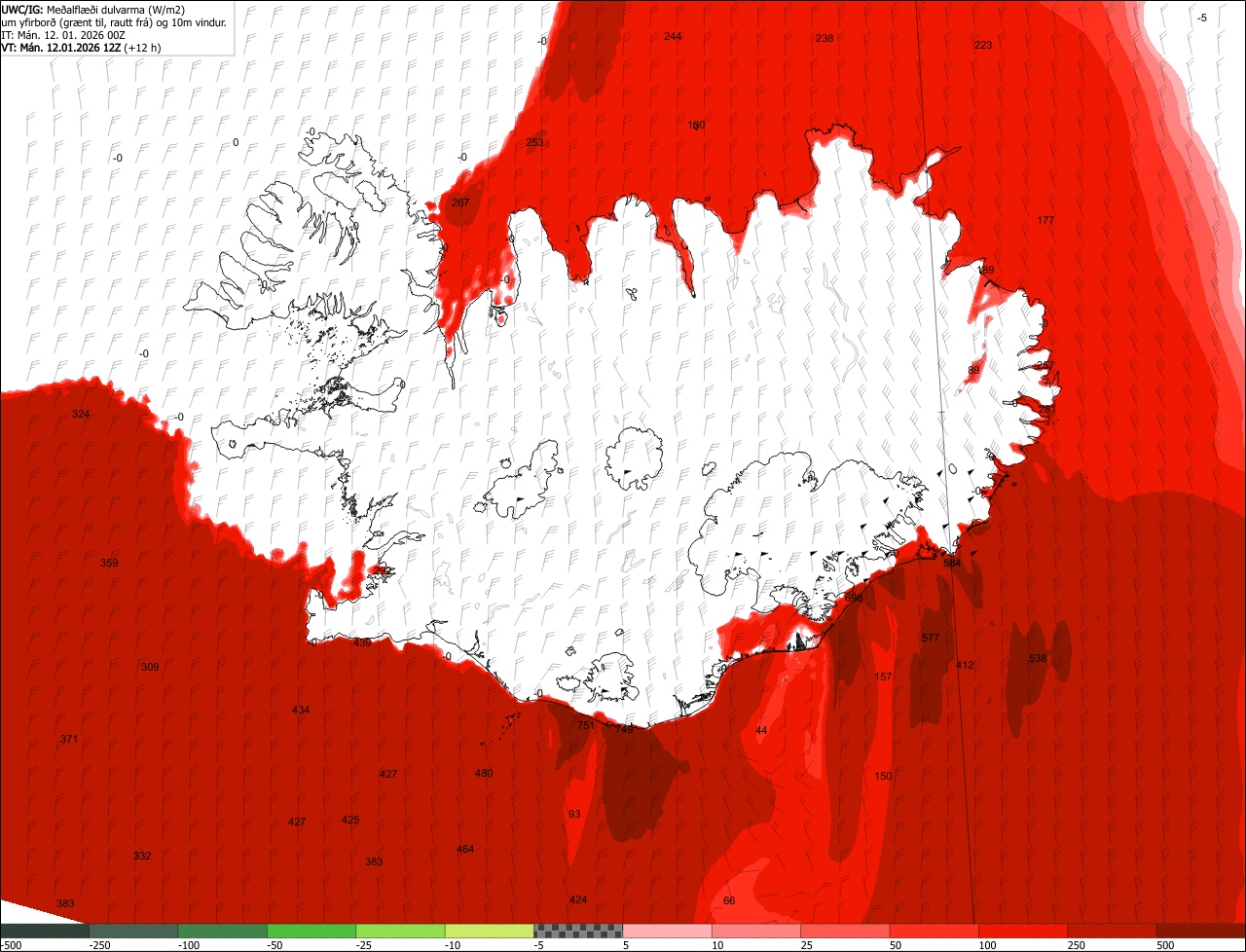Click the "-25" legend label
This screenshot has width=1246, height=952.
pyautogui.click(x=365, y=945)
